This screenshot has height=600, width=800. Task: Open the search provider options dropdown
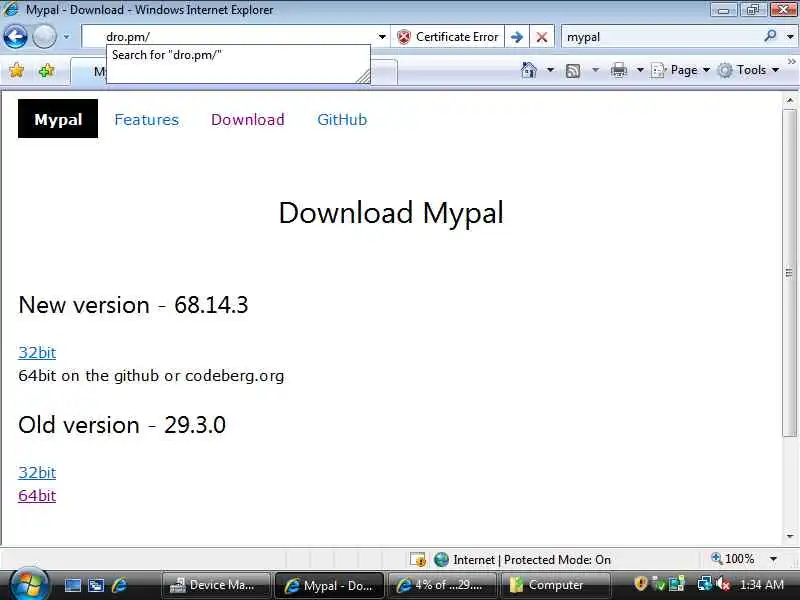pos(790,37)
